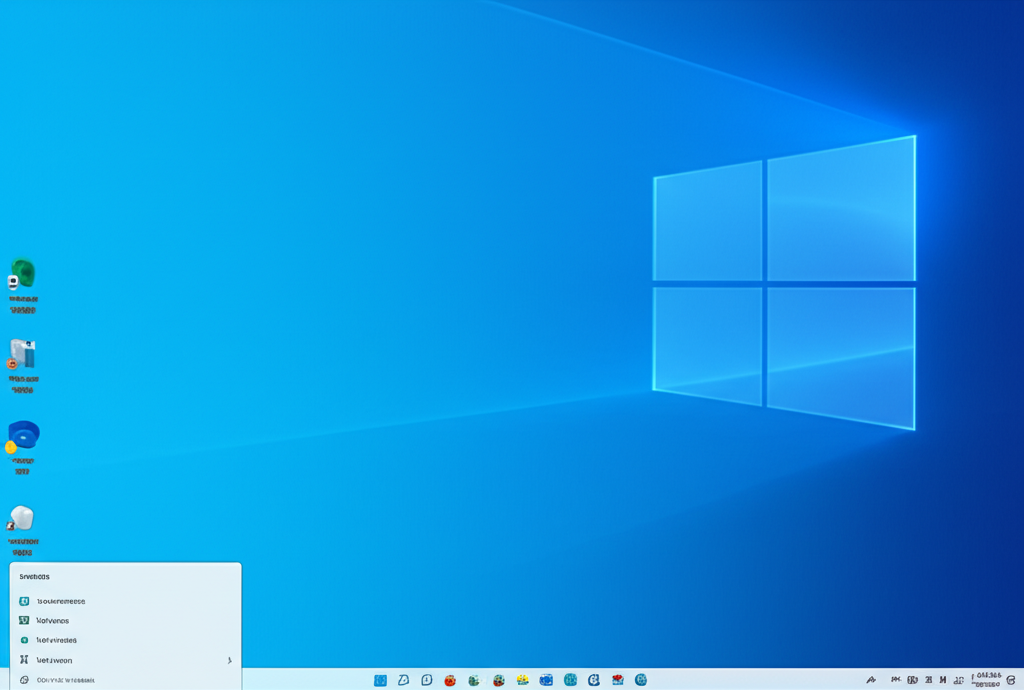Open the green desktop shortcut icon

22,275
